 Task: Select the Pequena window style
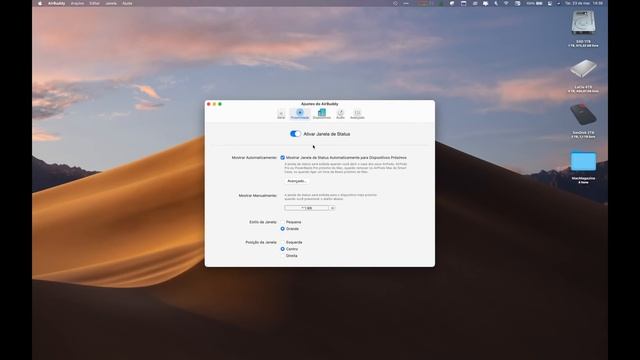[x=282, y=222]
